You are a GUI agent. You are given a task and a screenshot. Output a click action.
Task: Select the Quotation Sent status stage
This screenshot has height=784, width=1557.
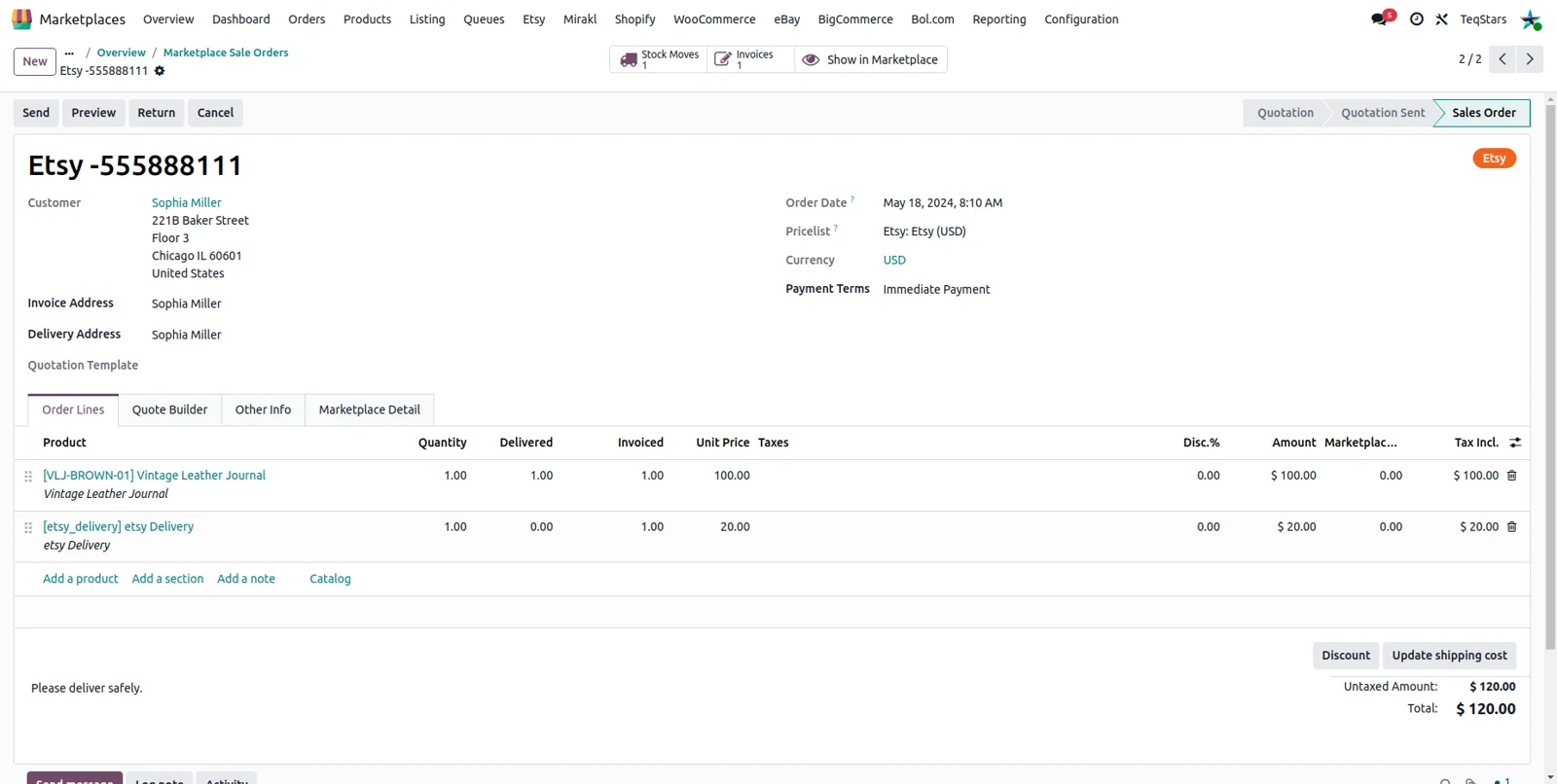(x=1383, y=113)
